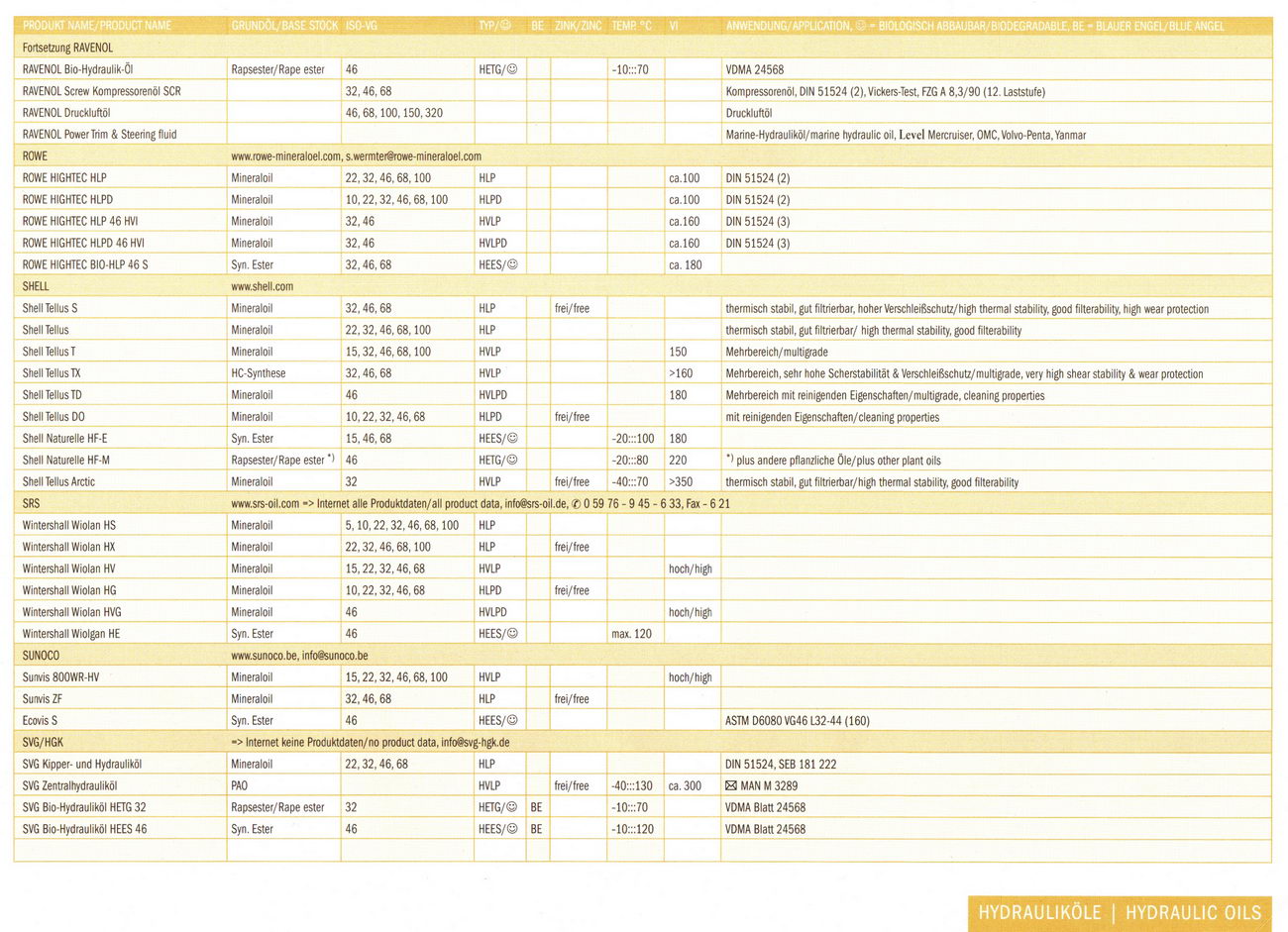Image resolution: width=1288 pixels, height=932 pixels.
Task: Click the 5, 10, 22, 32, 46, 68, 100 ISO-VG cell
Action: tap(402, 526)
